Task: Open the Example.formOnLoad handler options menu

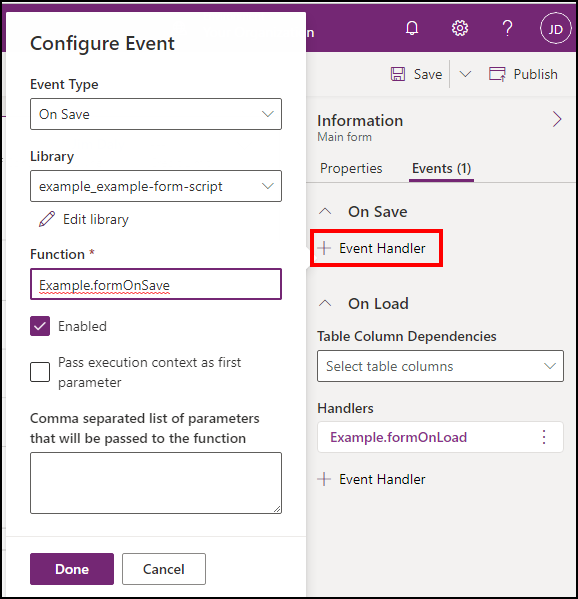Action: [x=544, y=437]
